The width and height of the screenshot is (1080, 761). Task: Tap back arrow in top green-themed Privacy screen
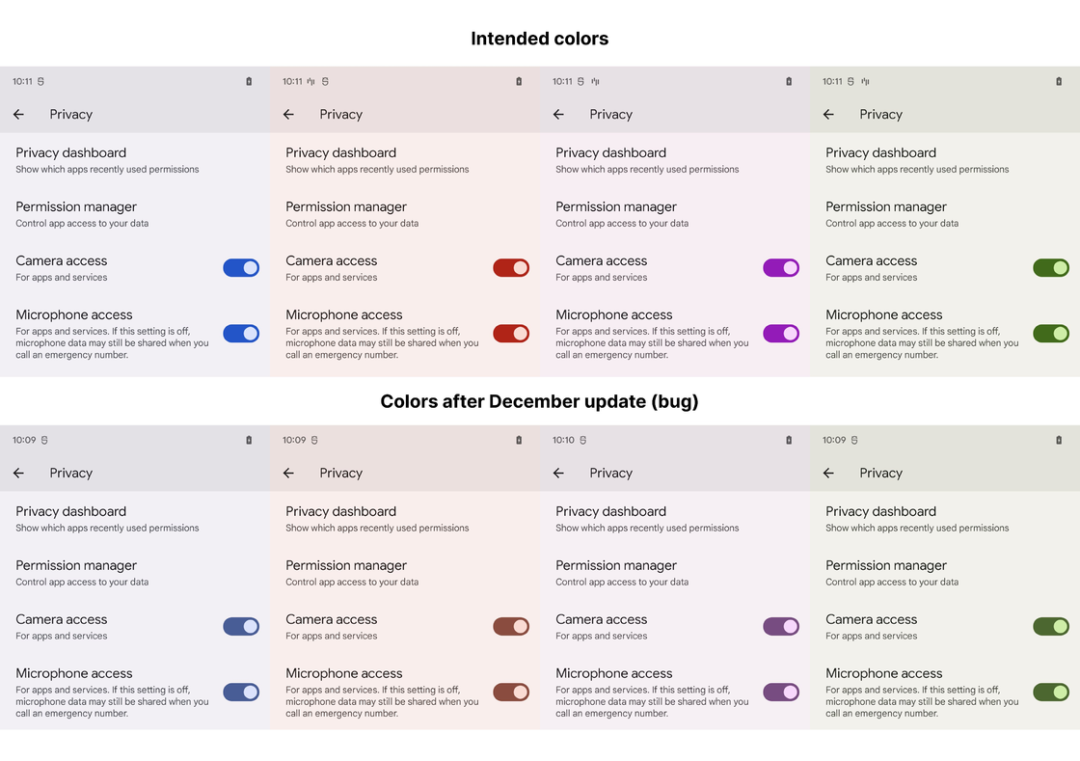[x=829, y=115]
